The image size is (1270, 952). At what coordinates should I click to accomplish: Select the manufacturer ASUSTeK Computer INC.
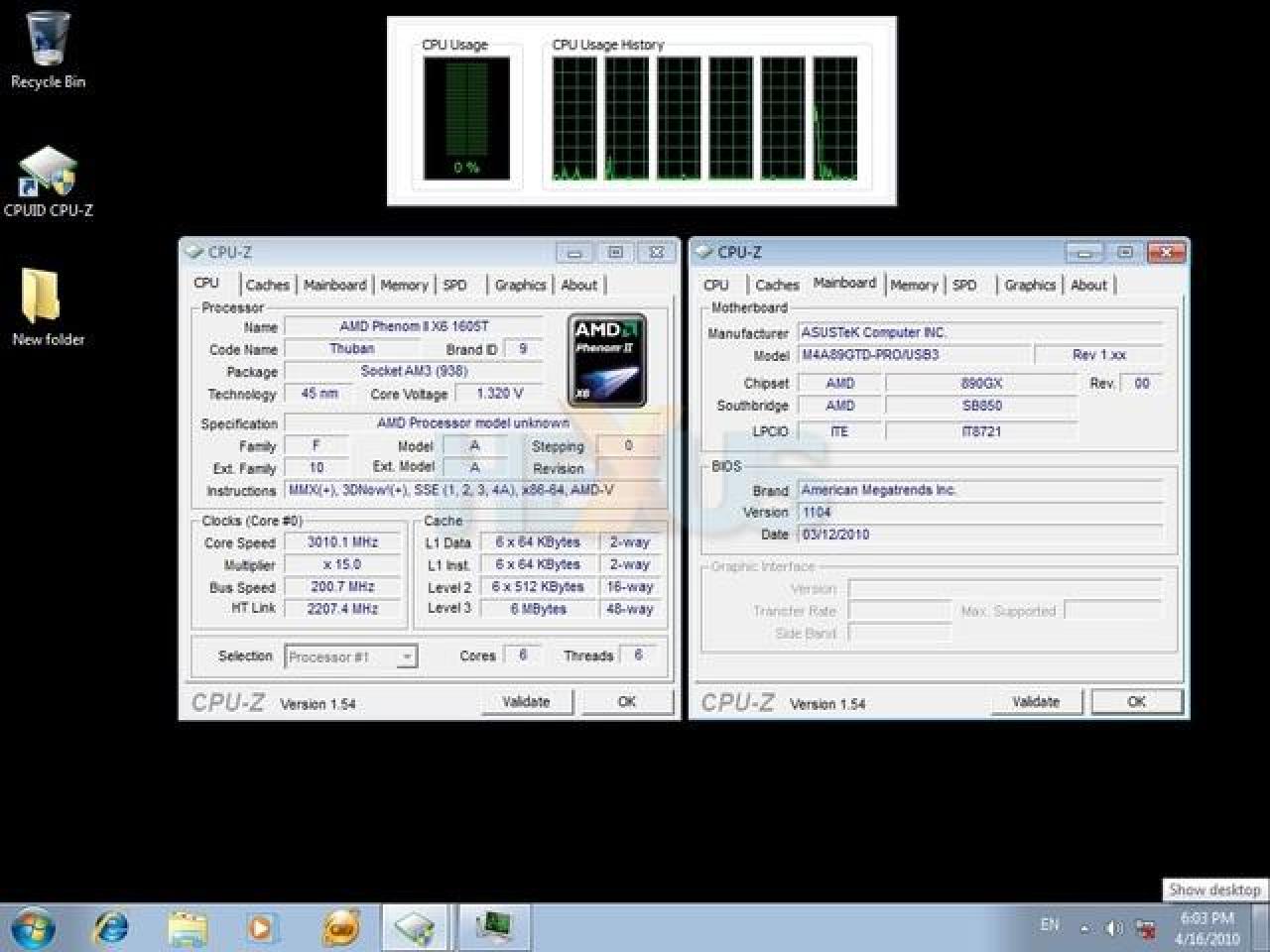tap(980, 333)
